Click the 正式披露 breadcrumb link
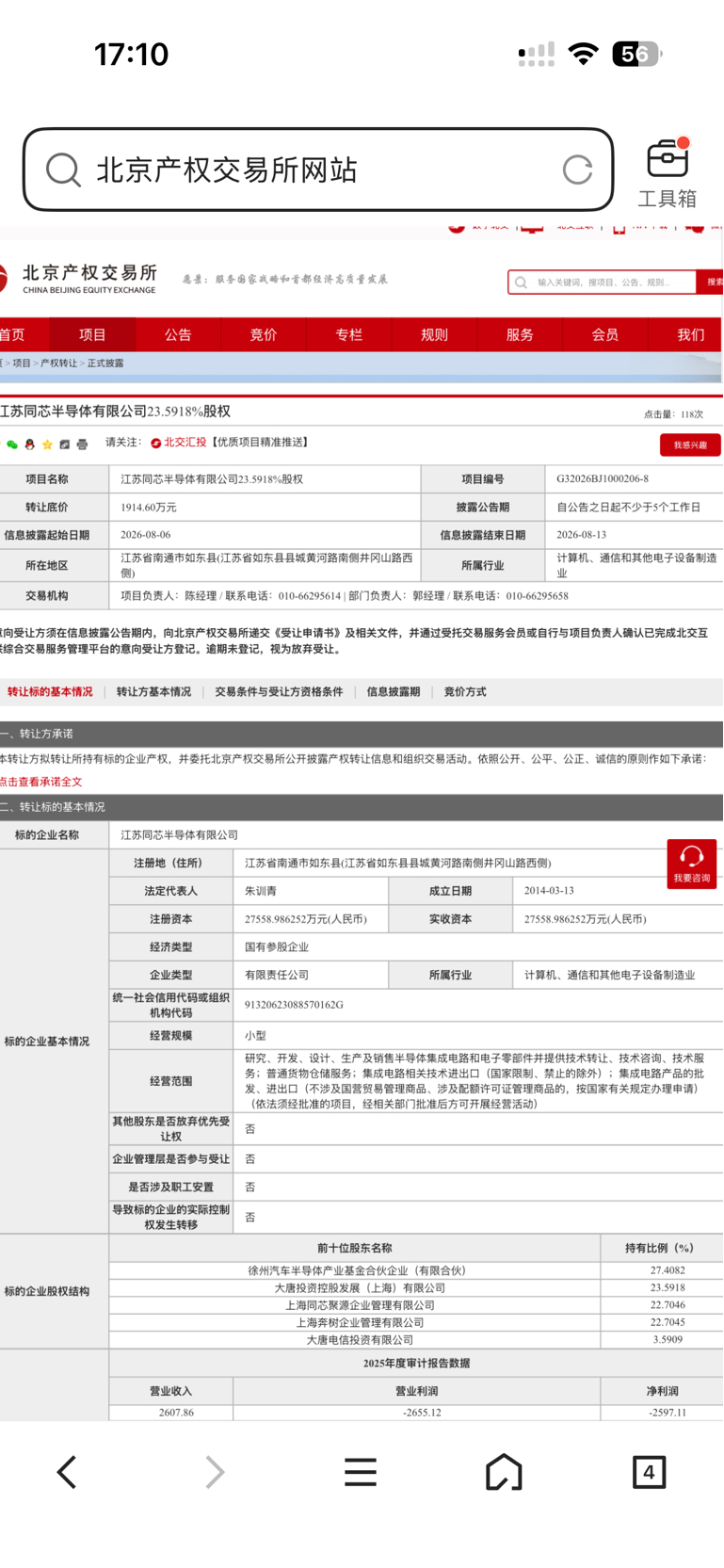The width and height of the screenshot is (724, 1568). click(105, 364)
